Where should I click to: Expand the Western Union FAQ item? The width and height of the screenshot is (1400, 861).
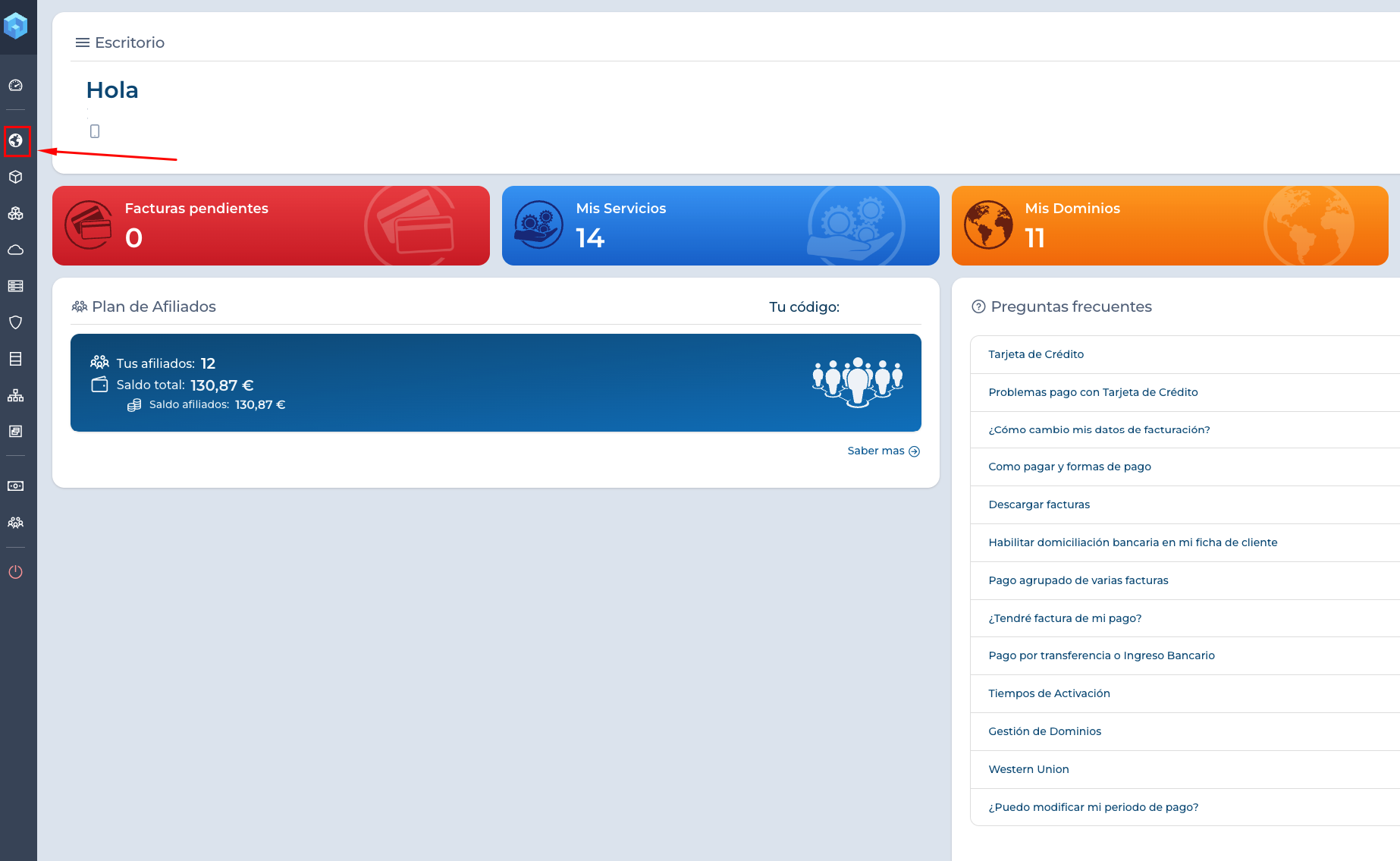click(x=1028, y=769)
